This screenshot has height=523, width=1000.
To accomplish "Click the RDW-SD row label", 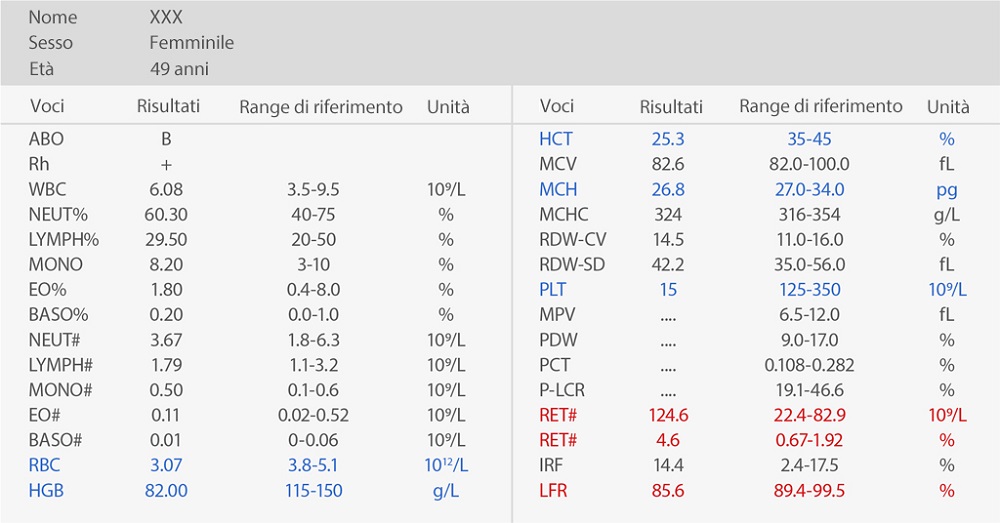I will (572, 265).
